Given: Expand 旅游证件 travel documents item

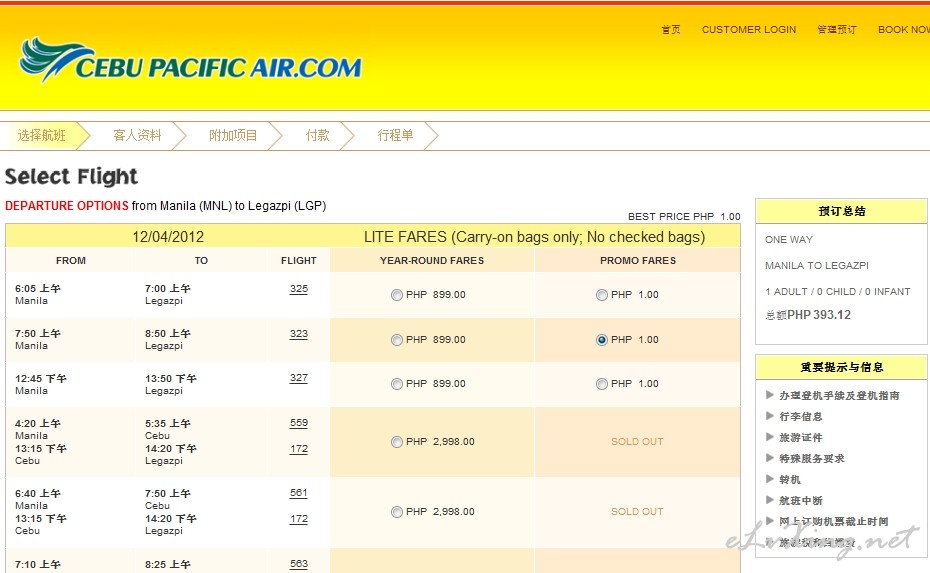Looking at the screenshot, I should tap(800, 437).
